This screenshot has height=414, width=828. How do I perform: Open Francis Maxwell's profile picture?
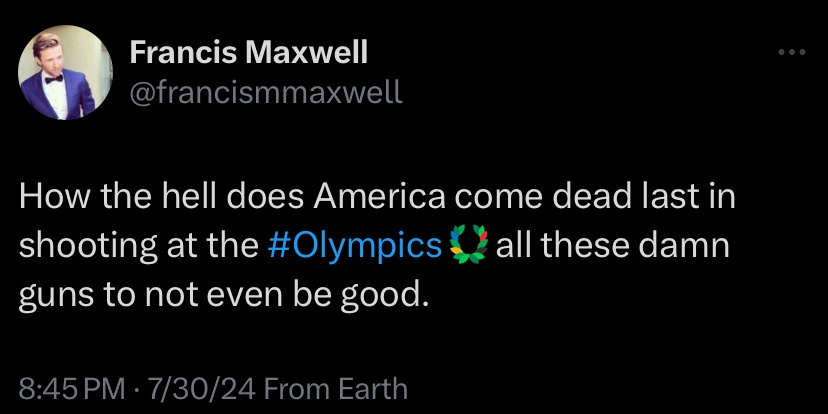(66, 71)
